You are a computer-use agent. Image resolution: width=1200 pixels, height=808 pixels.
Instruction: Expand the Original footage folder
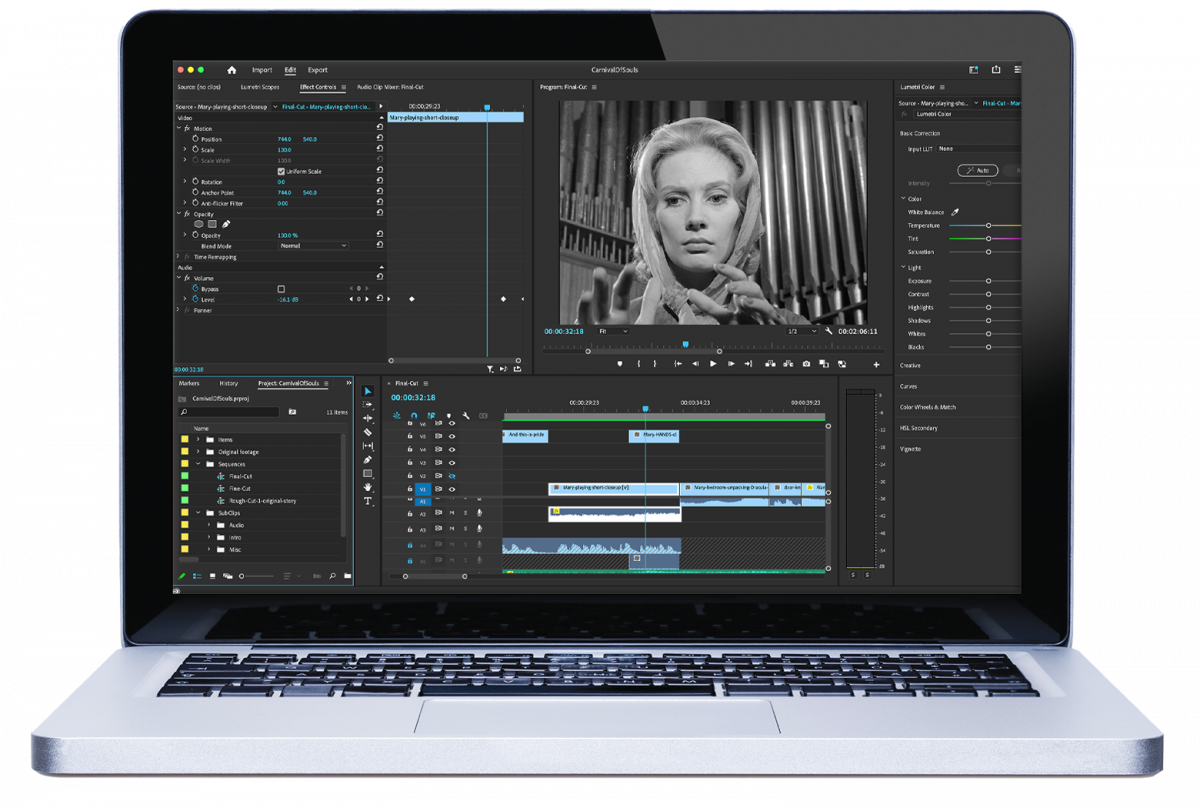(x=198, y=452)
